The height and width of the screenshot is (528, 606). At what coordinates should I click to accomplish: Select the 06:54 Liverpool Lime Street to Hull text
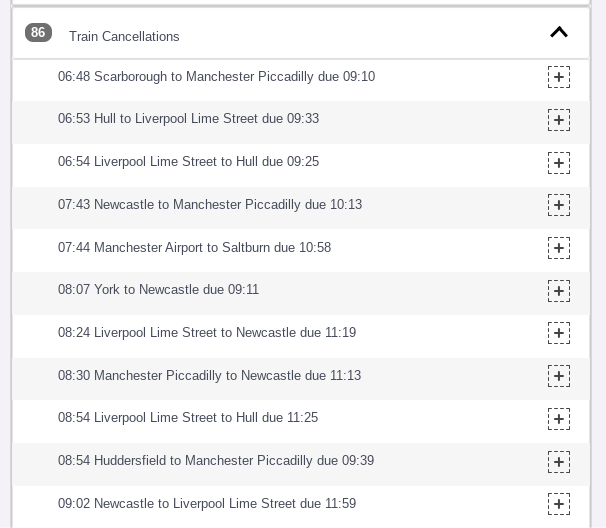pos(189,162)
